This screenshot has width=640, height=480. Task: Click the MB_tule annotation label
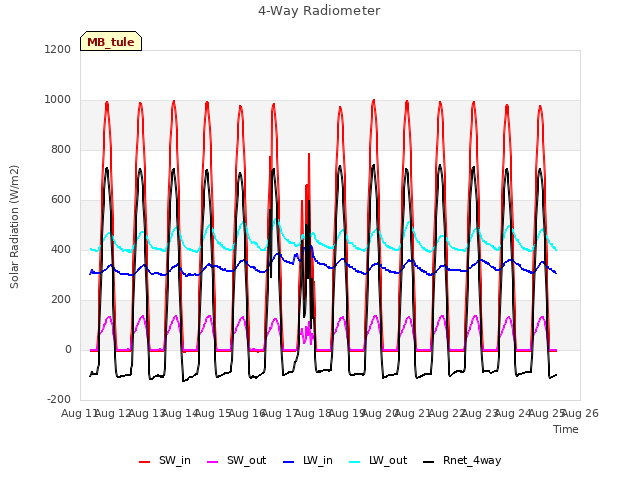click(x=111, y=42)
